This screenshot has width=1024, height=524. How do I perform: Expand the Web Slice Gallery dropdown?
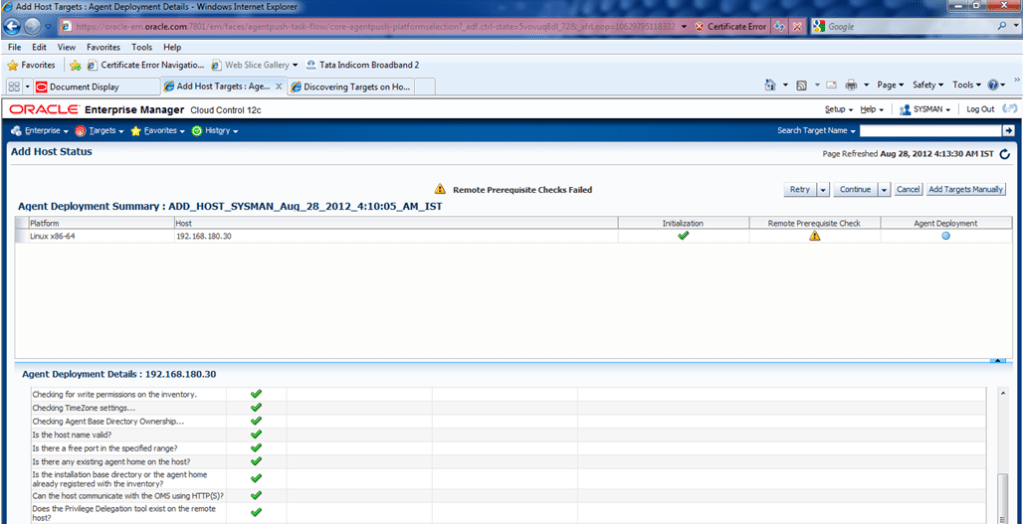coord(295,65)
